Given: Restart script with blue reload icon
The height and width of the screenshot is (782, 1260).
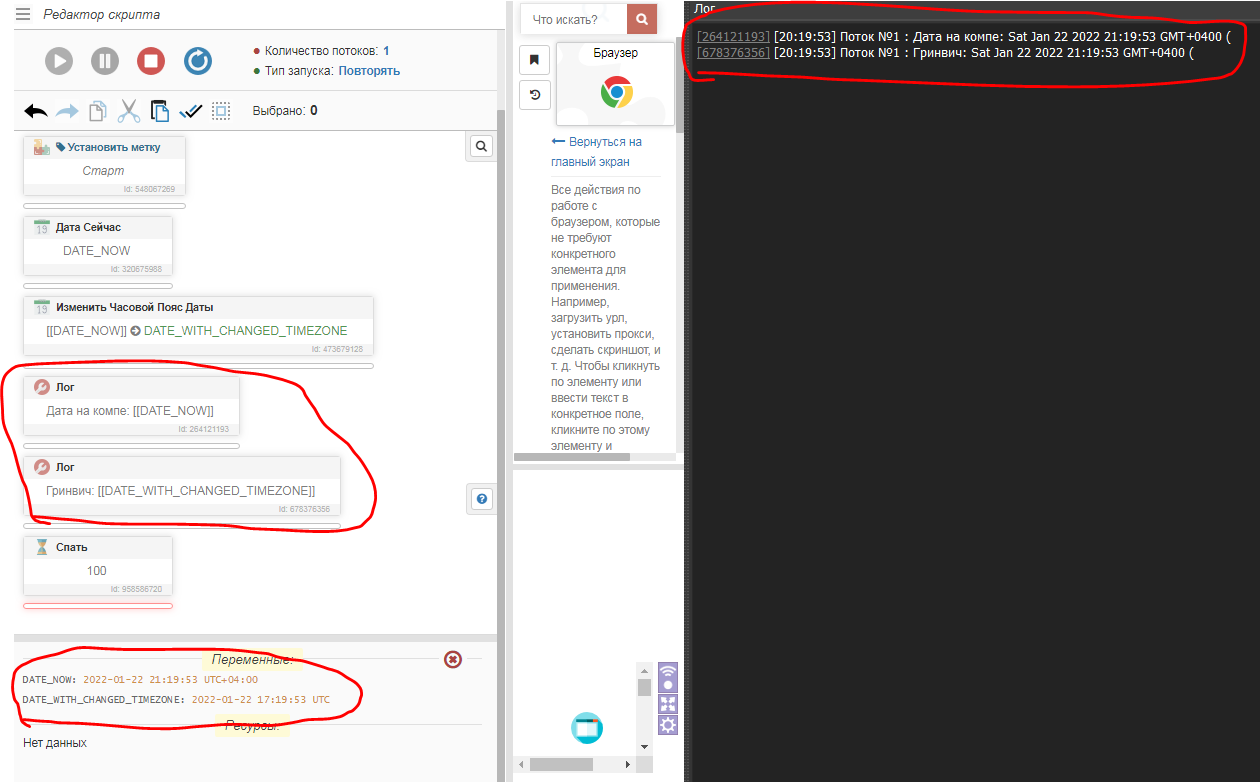Looking at the screenshot, I should coord(198,61).
